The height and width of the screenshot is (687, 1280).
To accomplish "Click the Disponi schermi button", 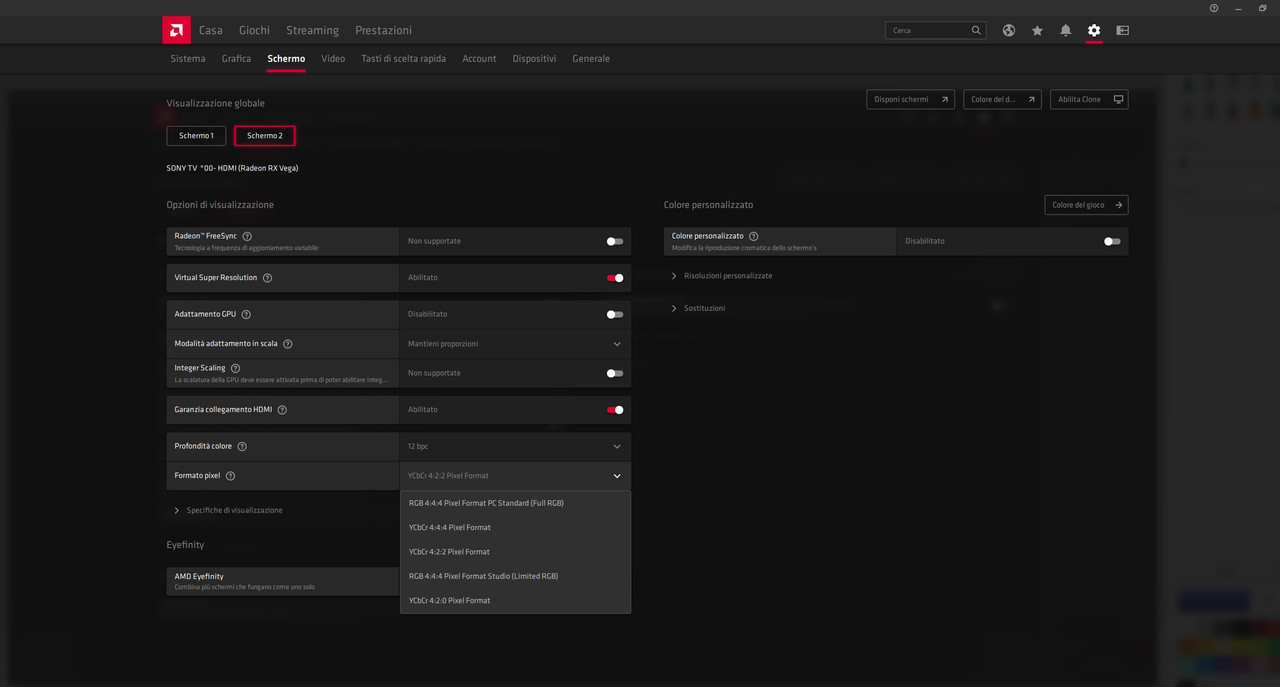I will click(x=910, y=100).
